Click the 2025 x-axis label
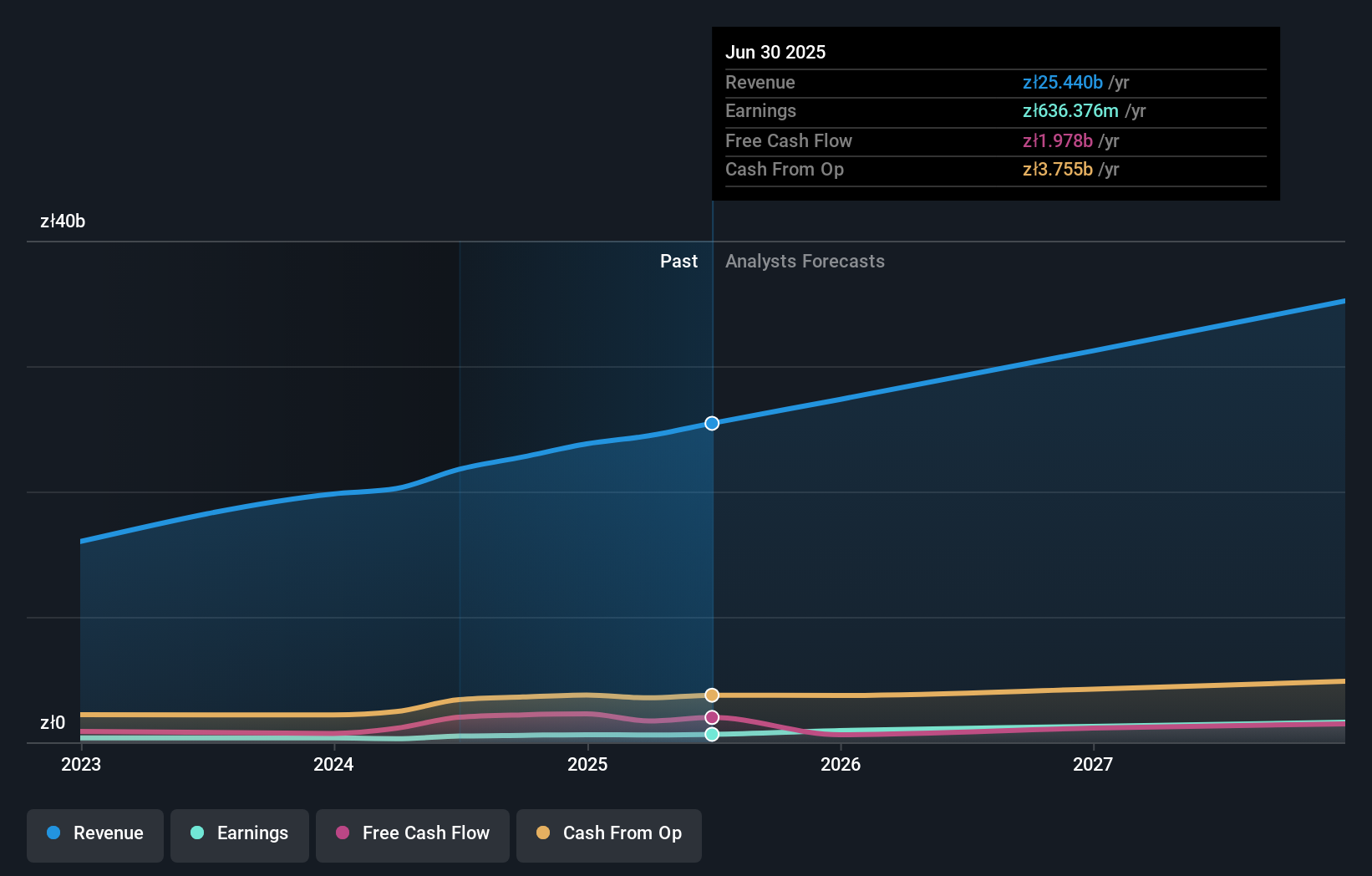 [x=587, y=764]
